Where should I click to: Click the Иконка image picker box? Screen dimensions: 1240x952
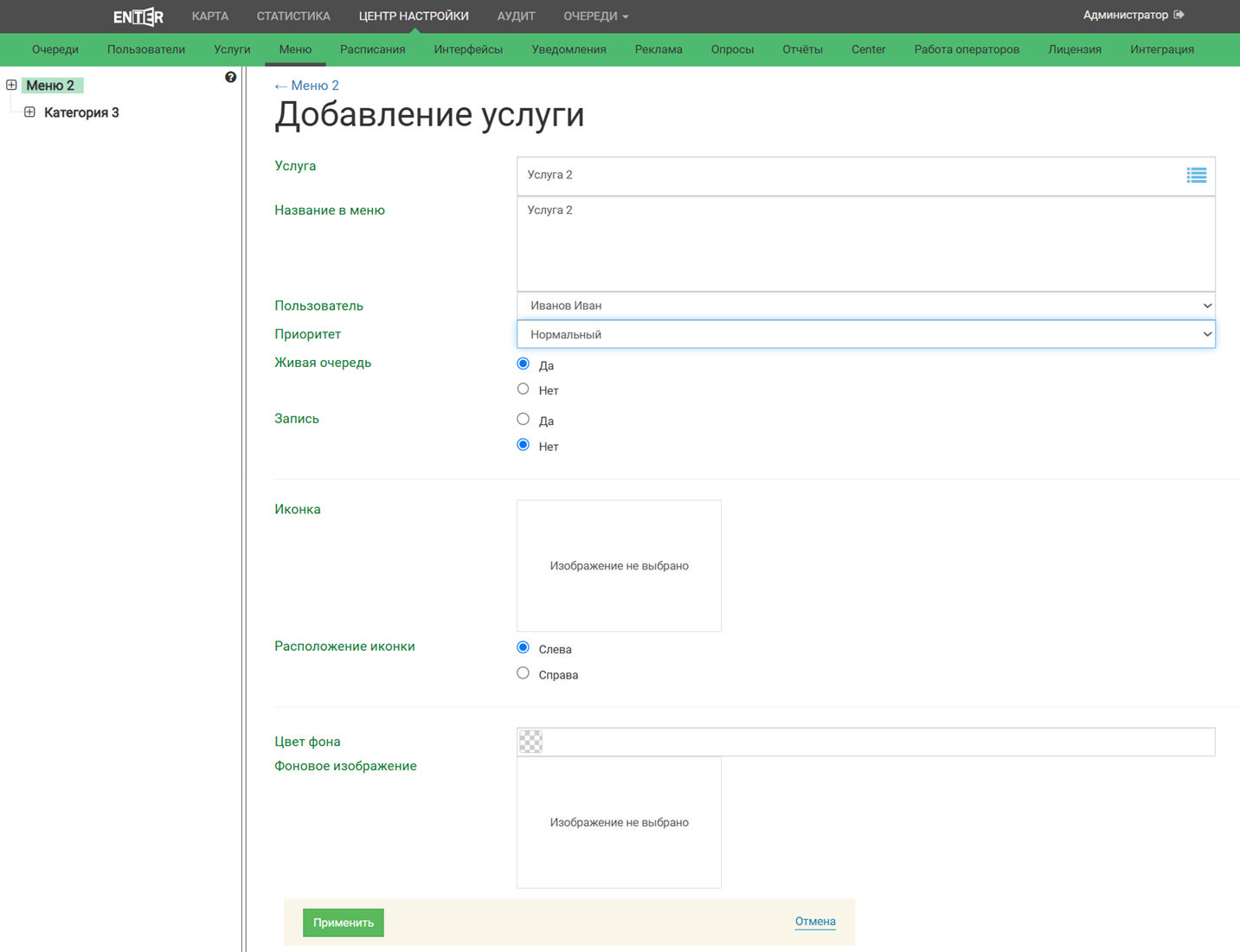click(x=619, y=566)
